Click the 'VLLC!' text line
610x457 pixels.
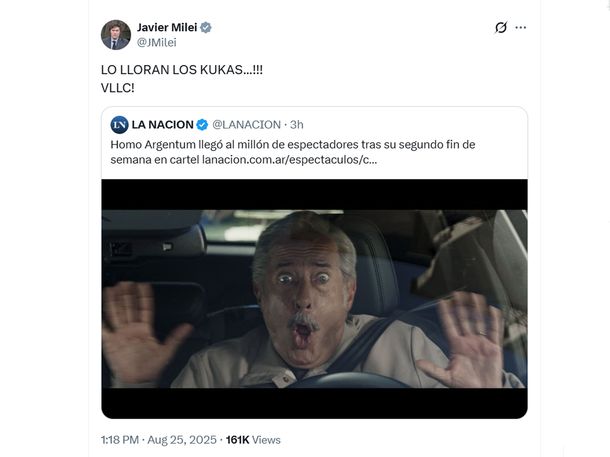click(x=117, y=88)
